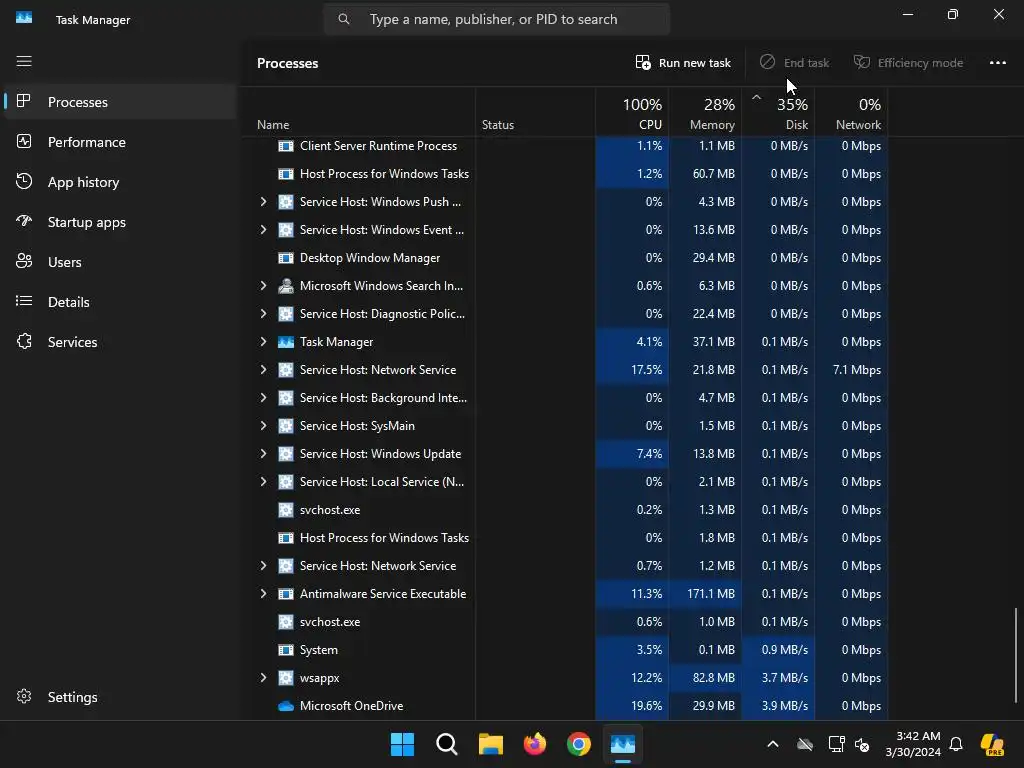Expand Service Host: Windows Push row

click(263, 202)
